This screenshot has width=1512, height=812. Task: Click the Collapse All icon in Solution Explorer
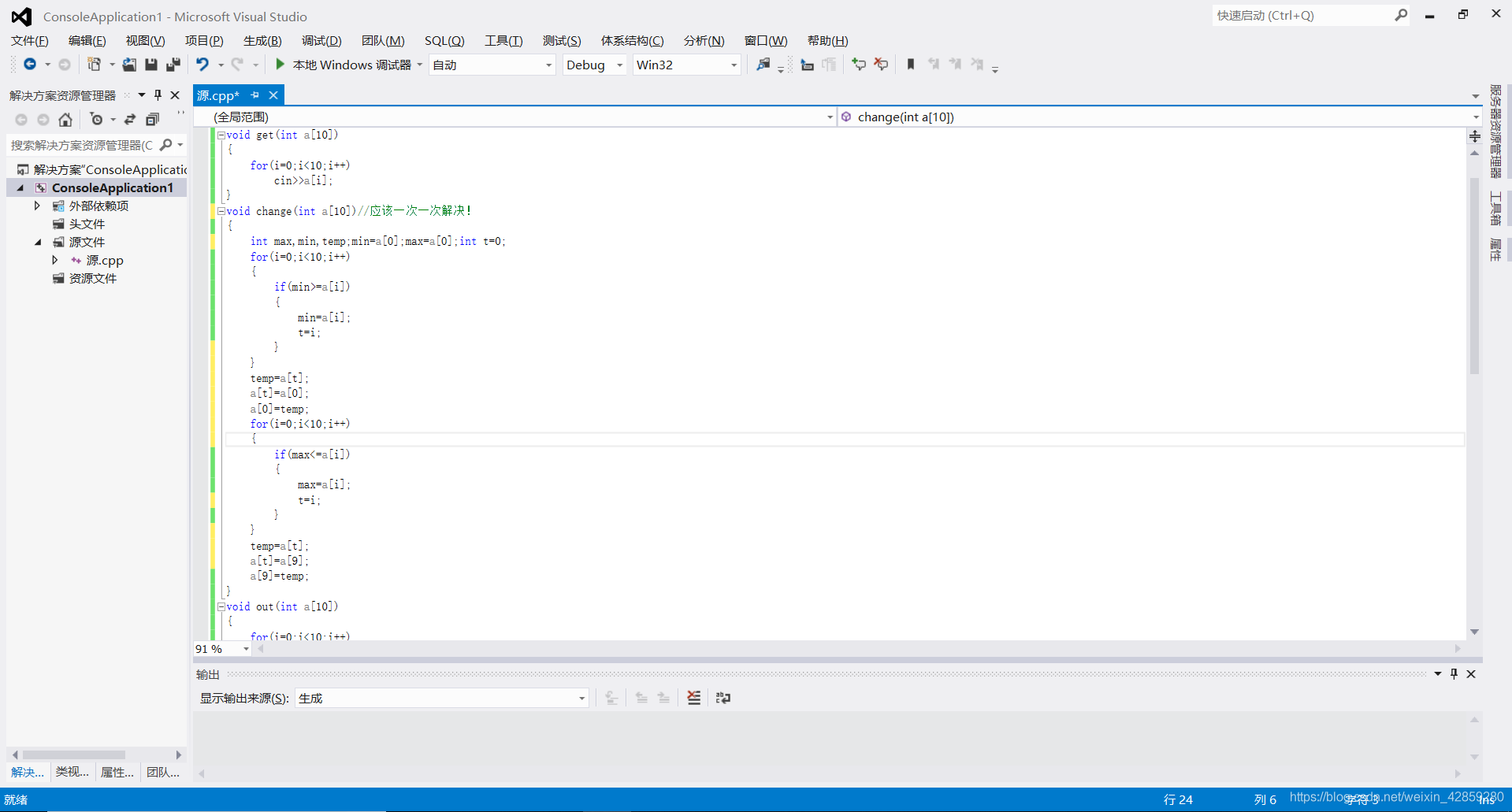[152, 120]
